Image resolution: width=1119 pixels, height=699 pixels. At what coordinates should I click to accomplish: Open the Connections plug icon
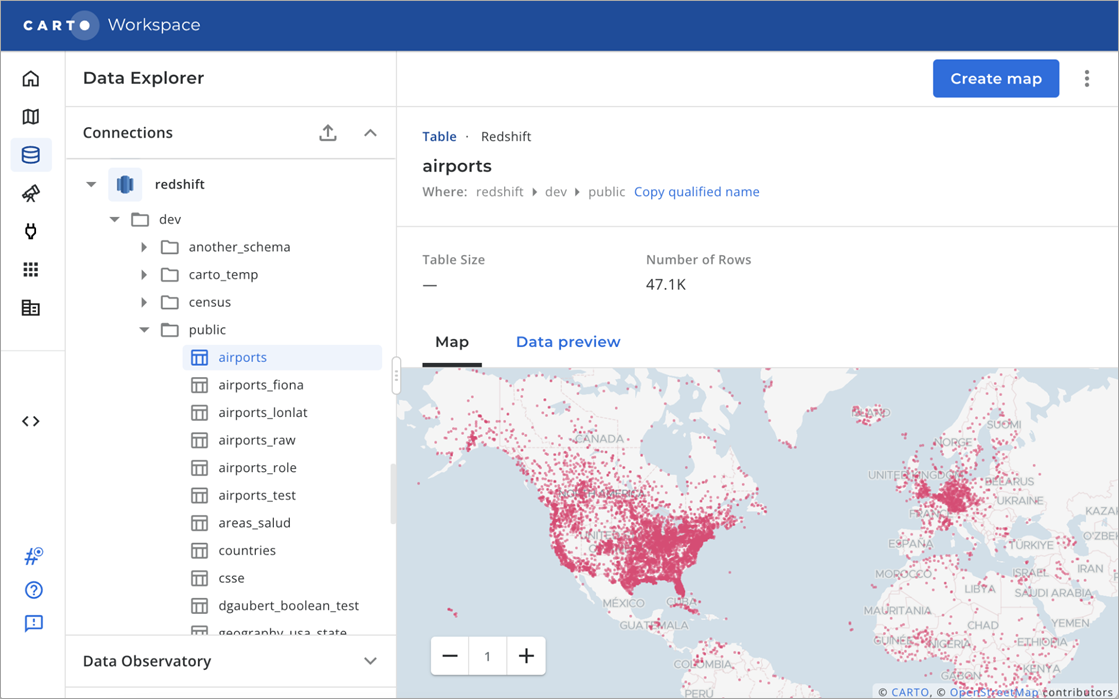click(x=31, y=231)
